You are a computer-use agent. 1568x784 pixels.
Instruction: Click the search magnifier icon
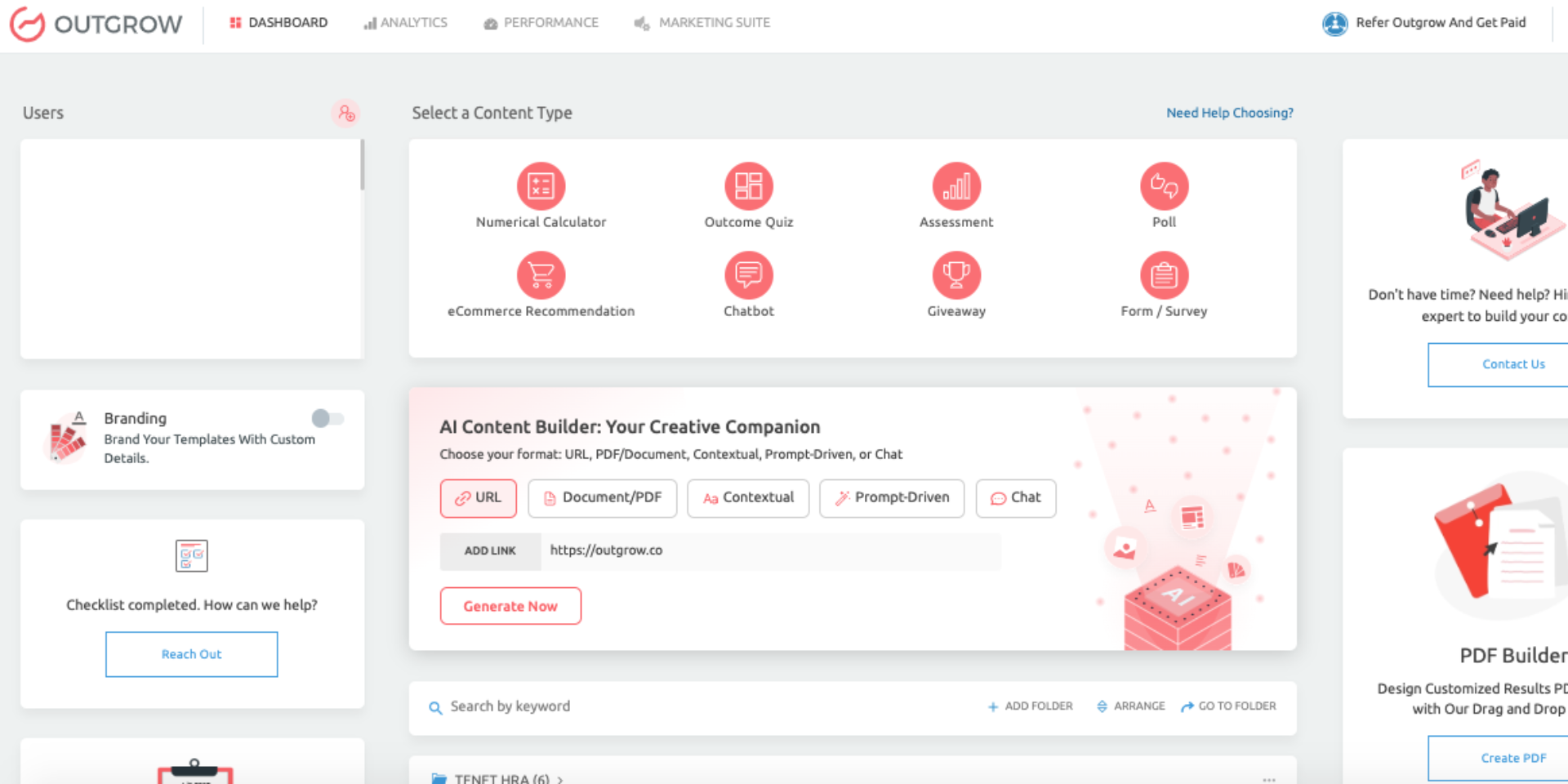(x=435, y=707)
